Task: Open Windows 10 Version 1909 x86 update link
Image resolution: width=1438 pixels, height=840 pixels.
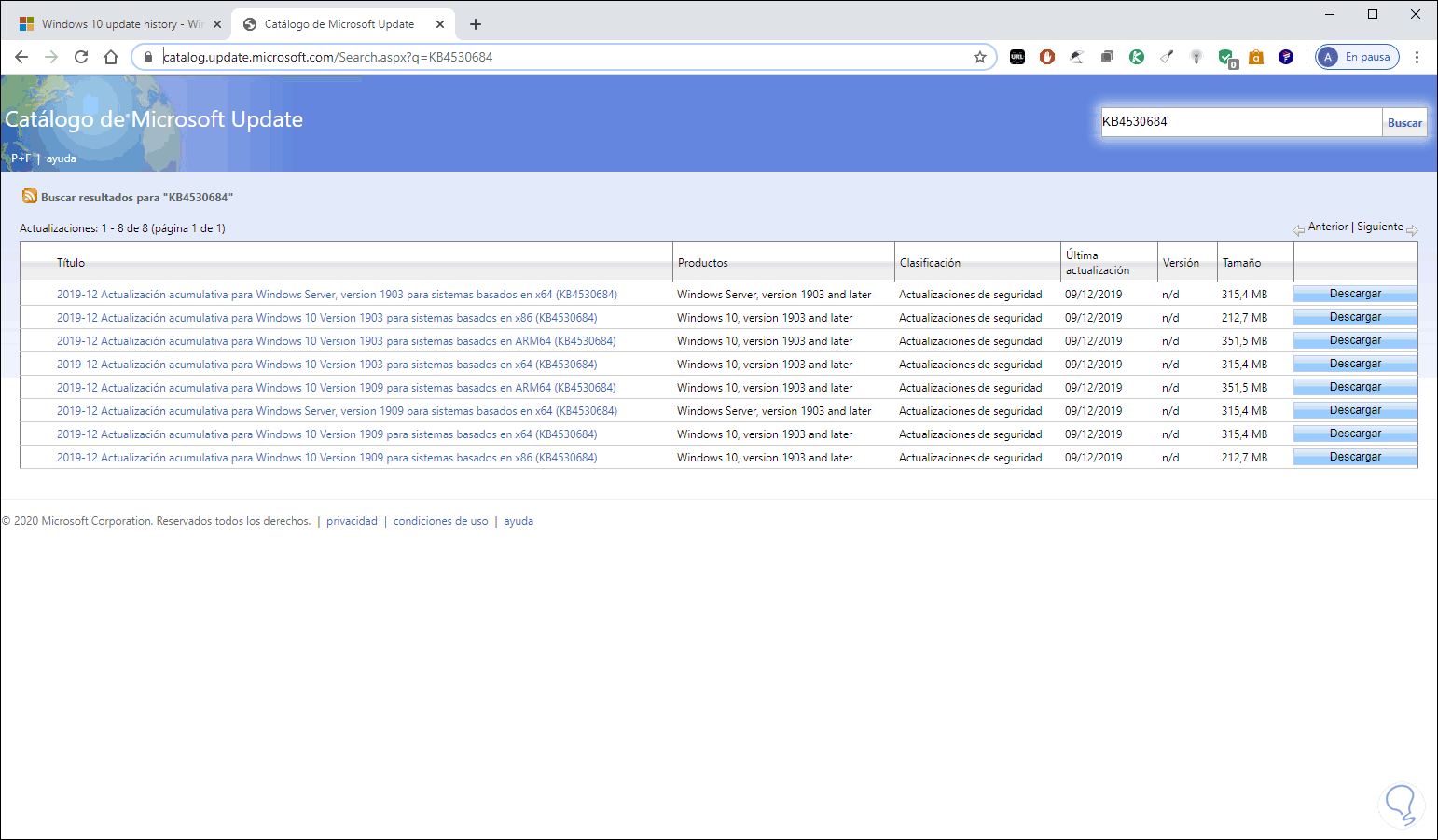Action: pyautogui.click(x=326, y=458)
